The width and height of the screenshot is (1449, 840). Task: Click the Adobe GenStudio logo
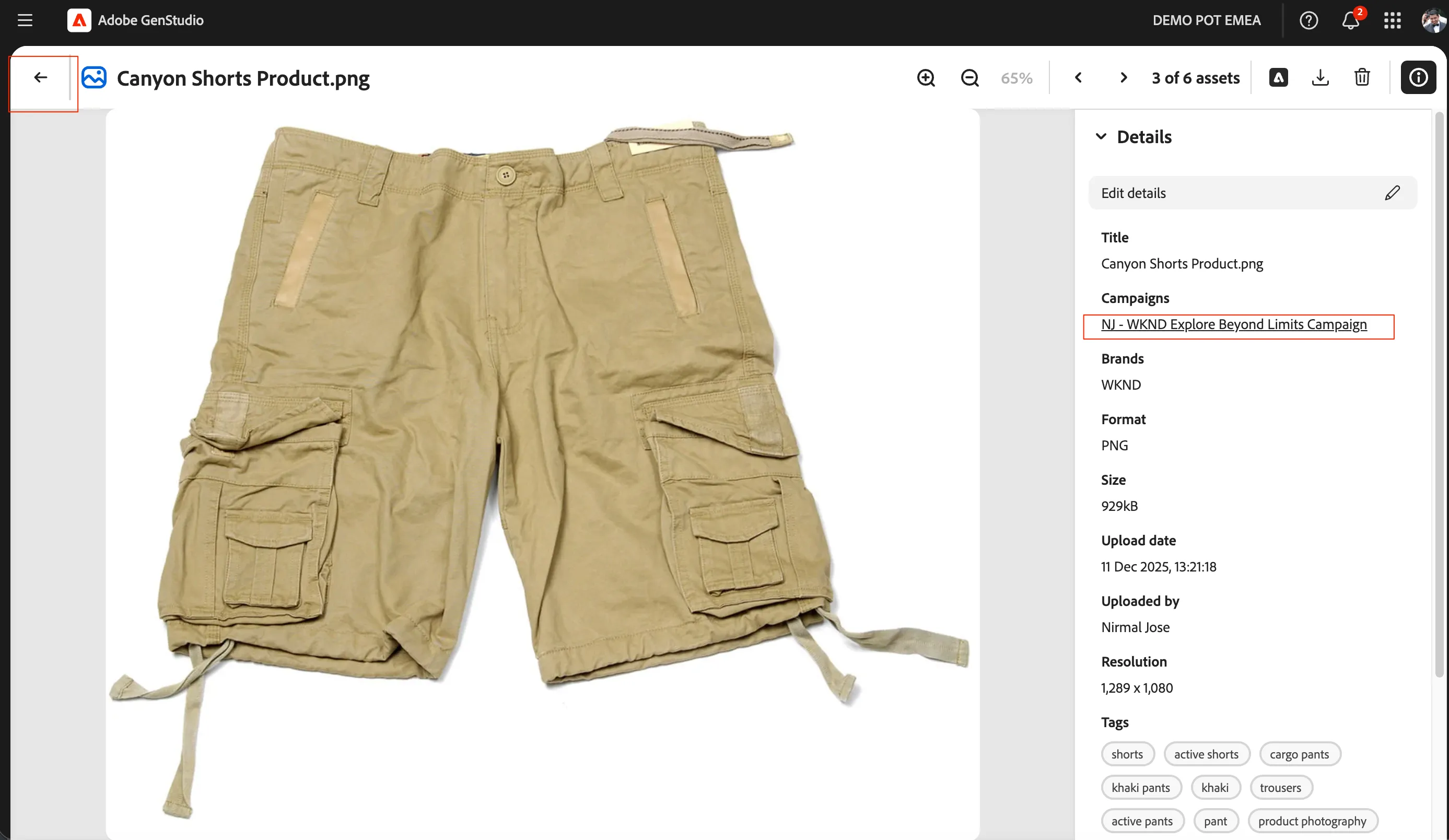point(79,20)
